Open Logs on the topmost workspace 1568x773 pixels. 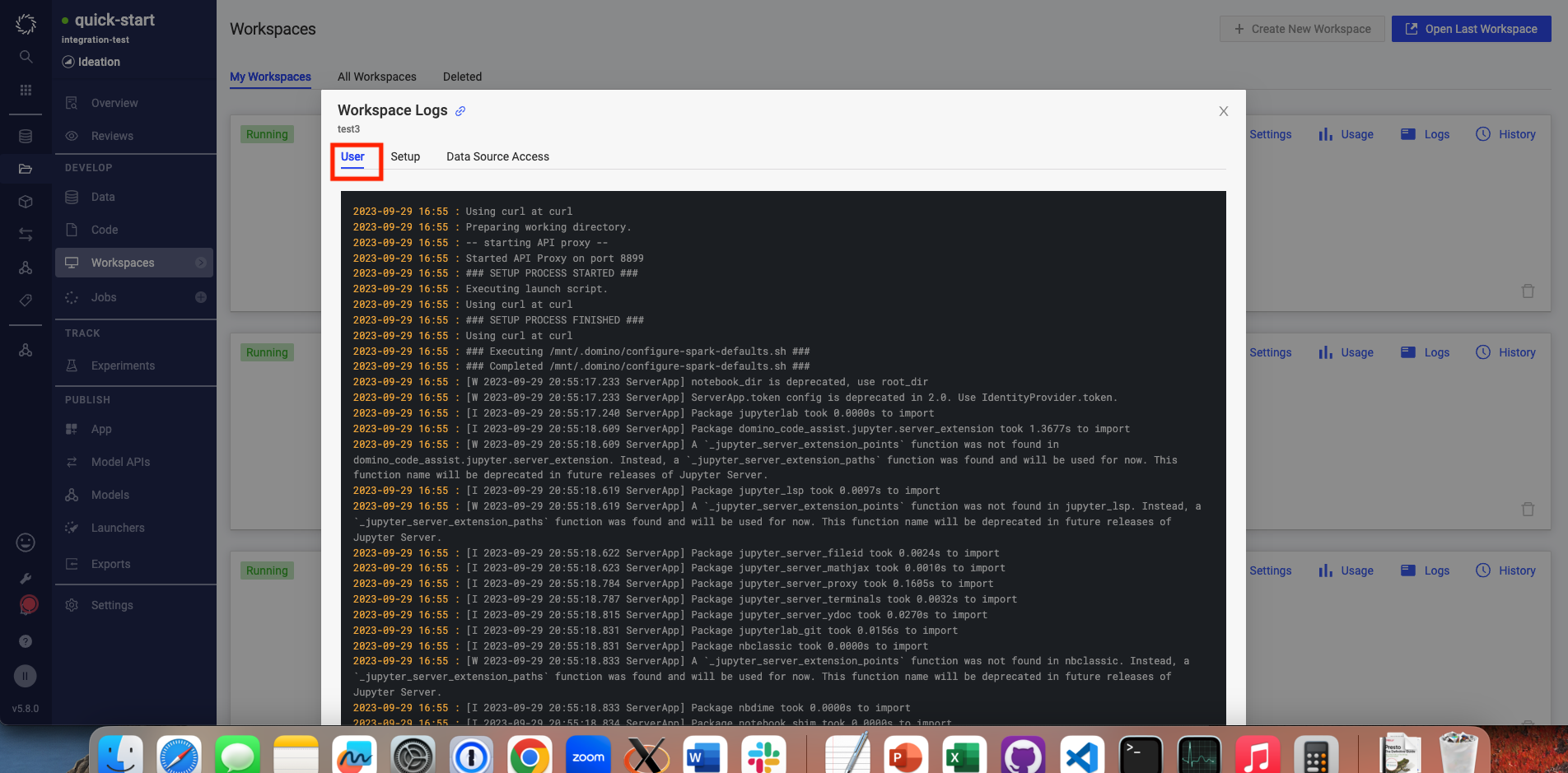[1425, 134]
